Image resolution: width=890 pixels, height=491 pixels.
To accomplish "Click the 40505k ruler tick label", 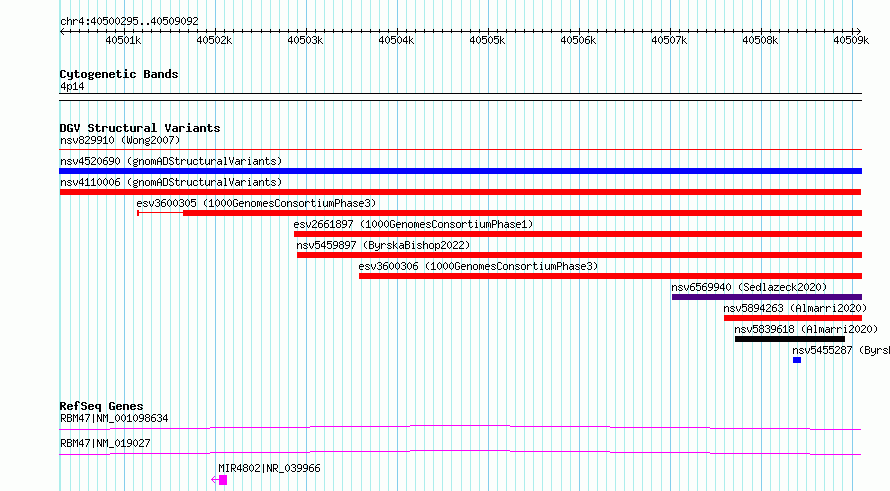I will tap(487, 40).
